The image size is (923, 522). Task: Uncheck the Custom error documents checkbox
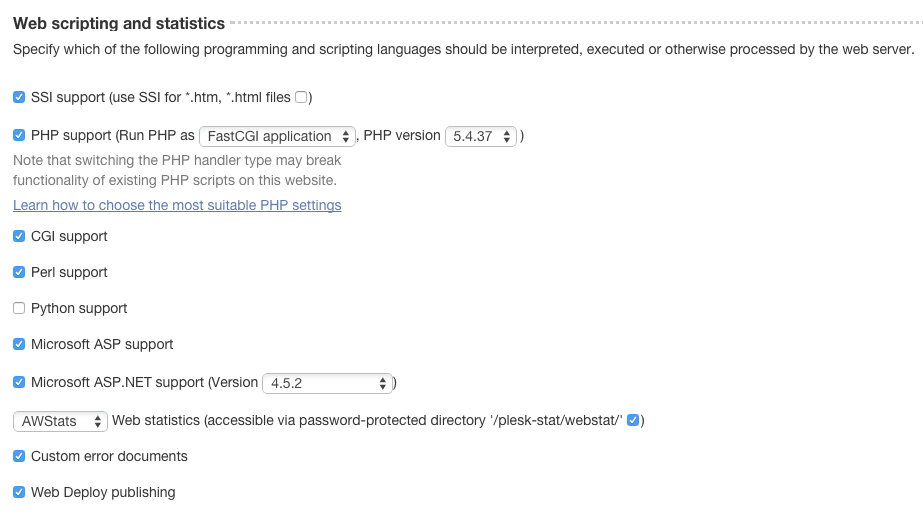pyautogui.click(x=19, y=456)
